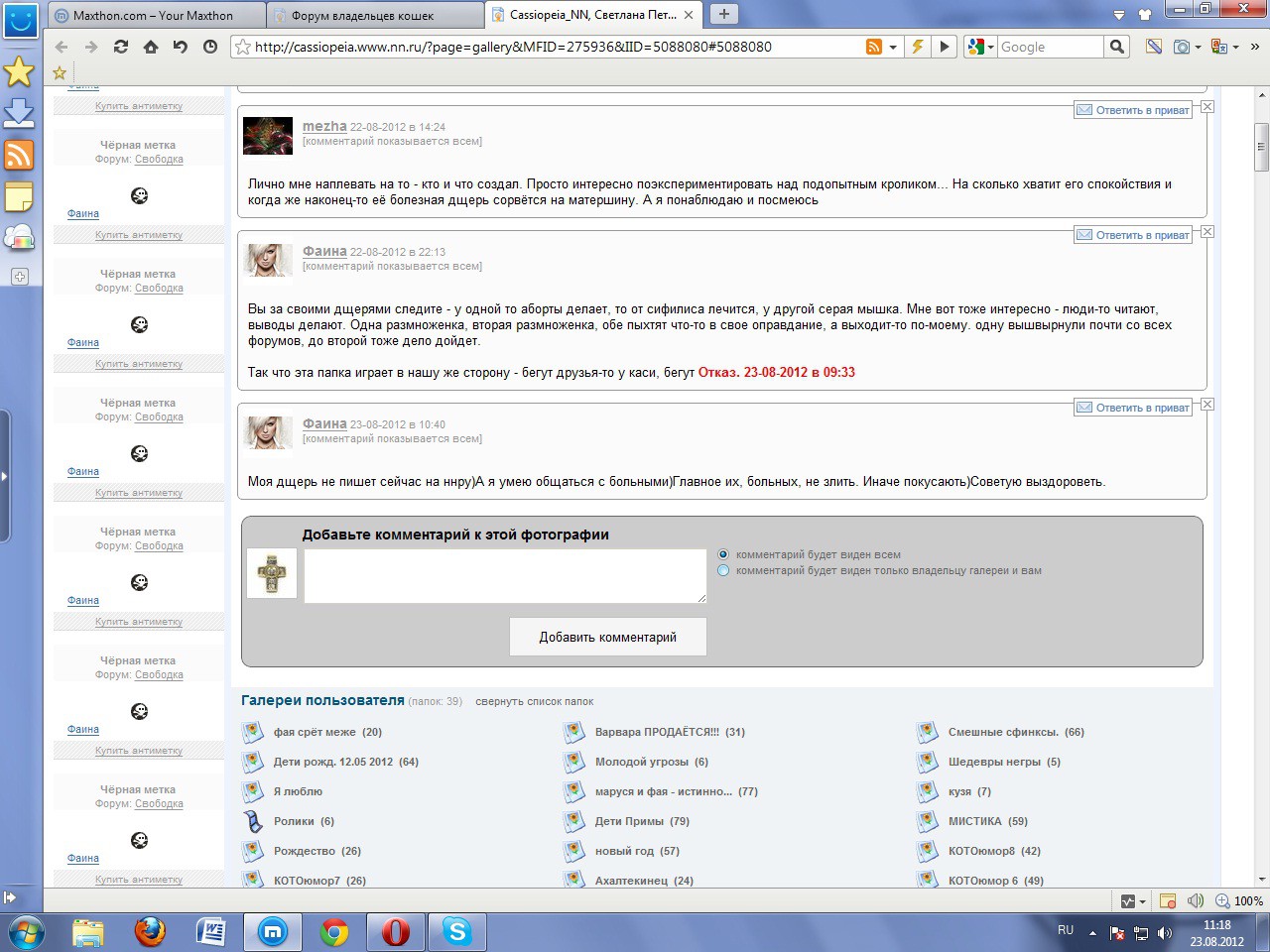Click свернуть список папок link
The image size is (1270, 952).
[x=534, y=701]
